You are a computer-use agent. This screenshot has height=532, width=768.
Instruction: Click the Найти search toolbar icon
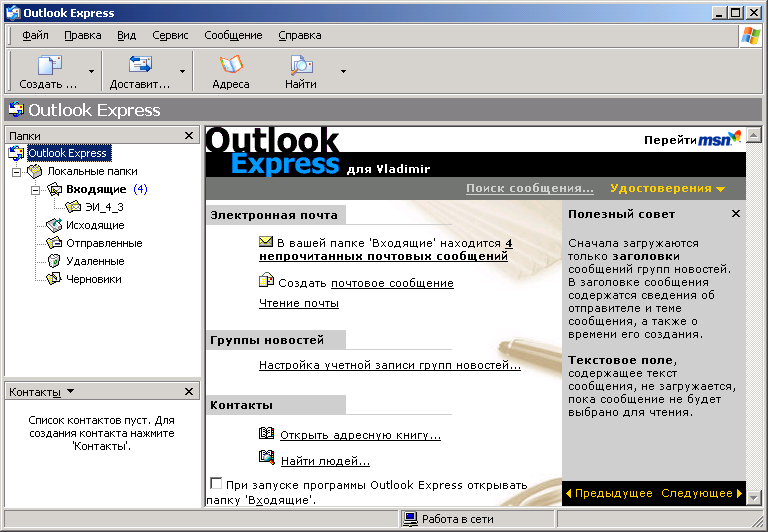click(x=301, y=64)
